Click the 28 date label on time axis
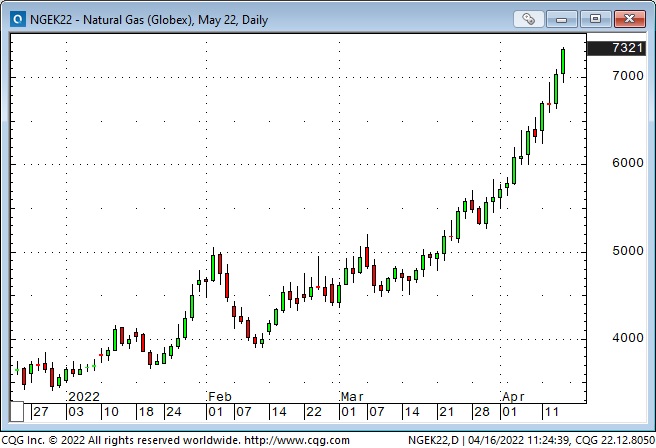 click(x=482, y=412)
